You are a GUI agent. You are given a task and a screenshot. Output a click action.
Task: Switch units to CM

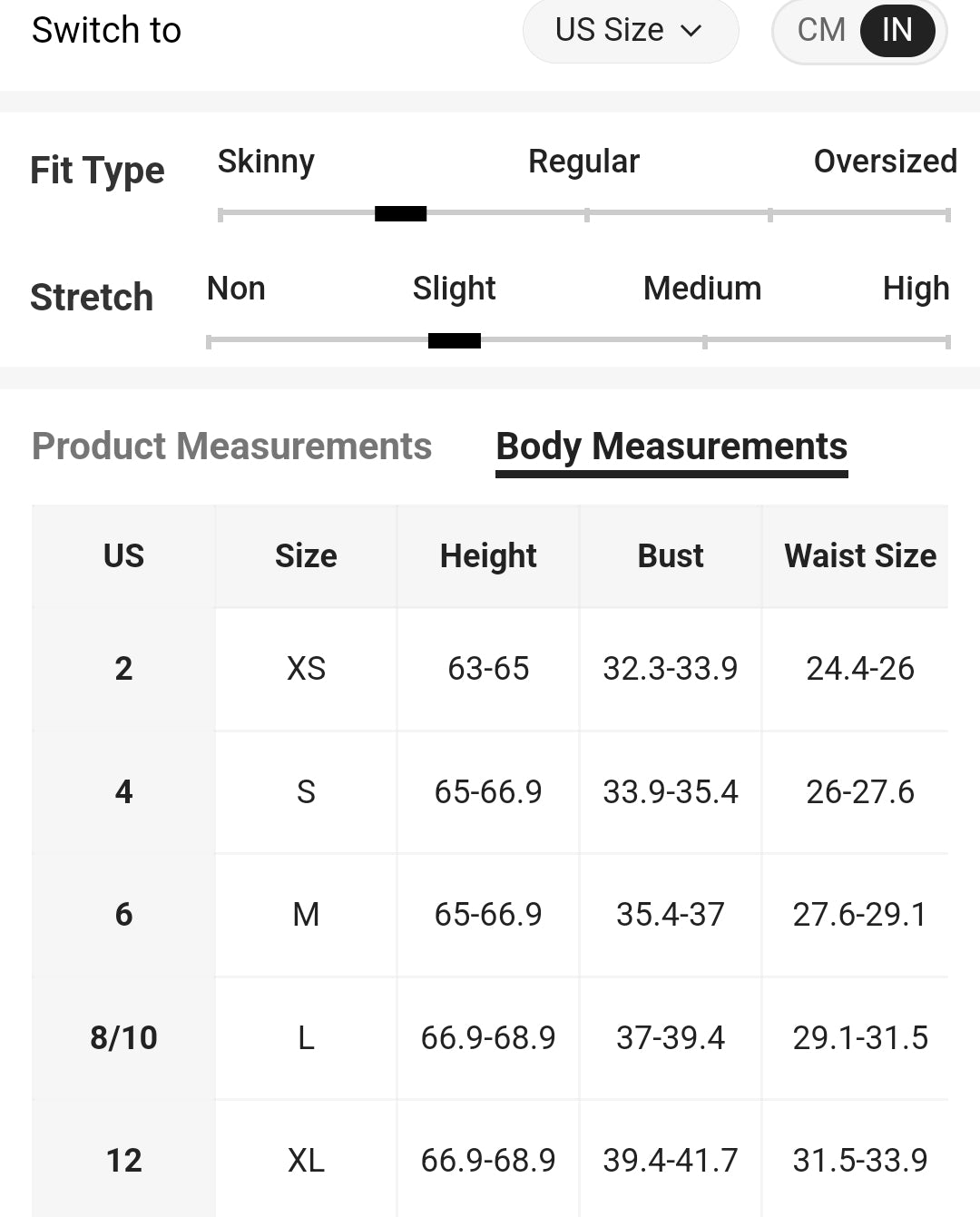click(x=821, y=30)
